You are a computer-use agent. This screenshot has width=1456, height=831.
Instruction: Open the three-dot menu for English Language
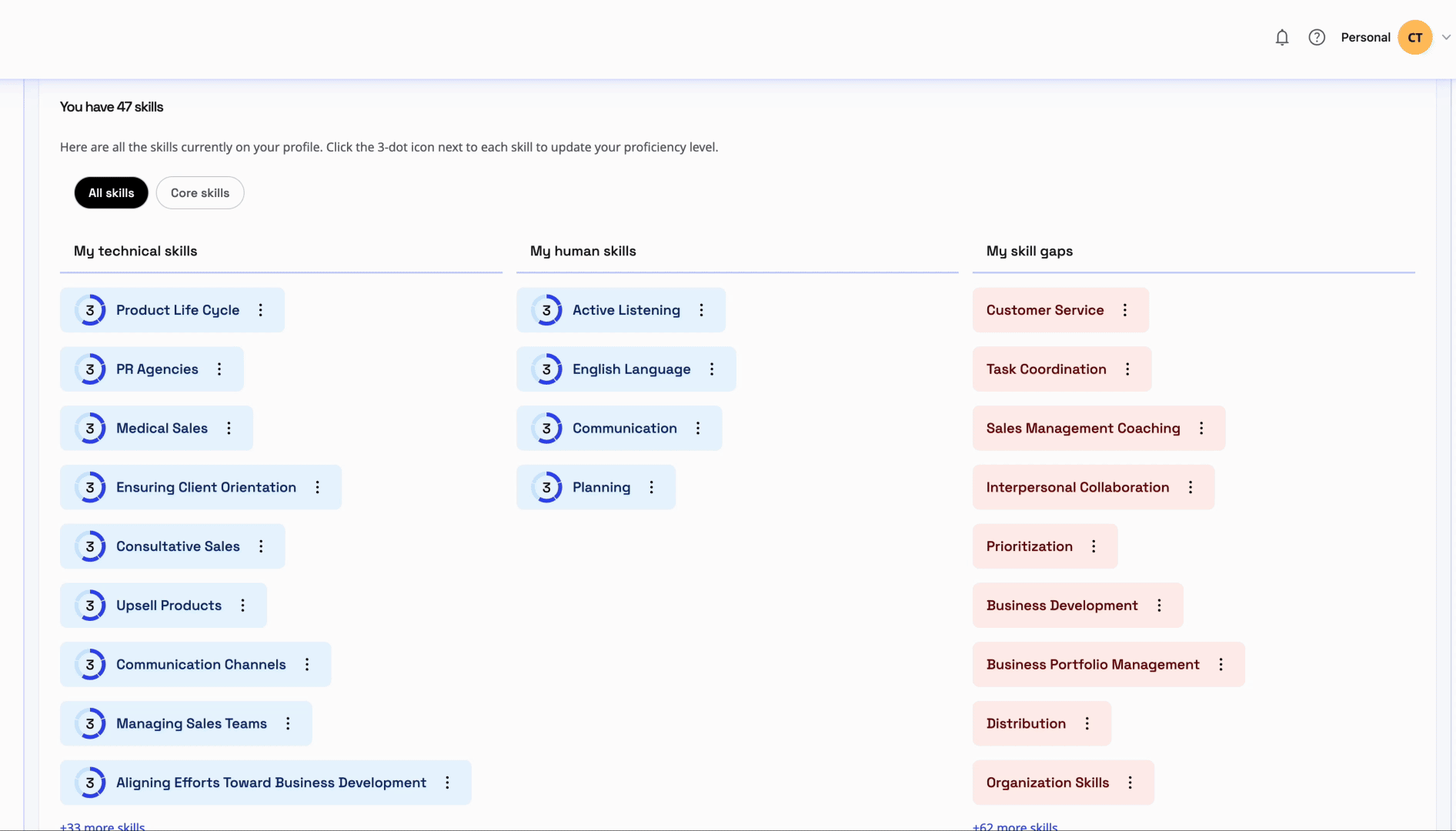[x=712, y=369]
